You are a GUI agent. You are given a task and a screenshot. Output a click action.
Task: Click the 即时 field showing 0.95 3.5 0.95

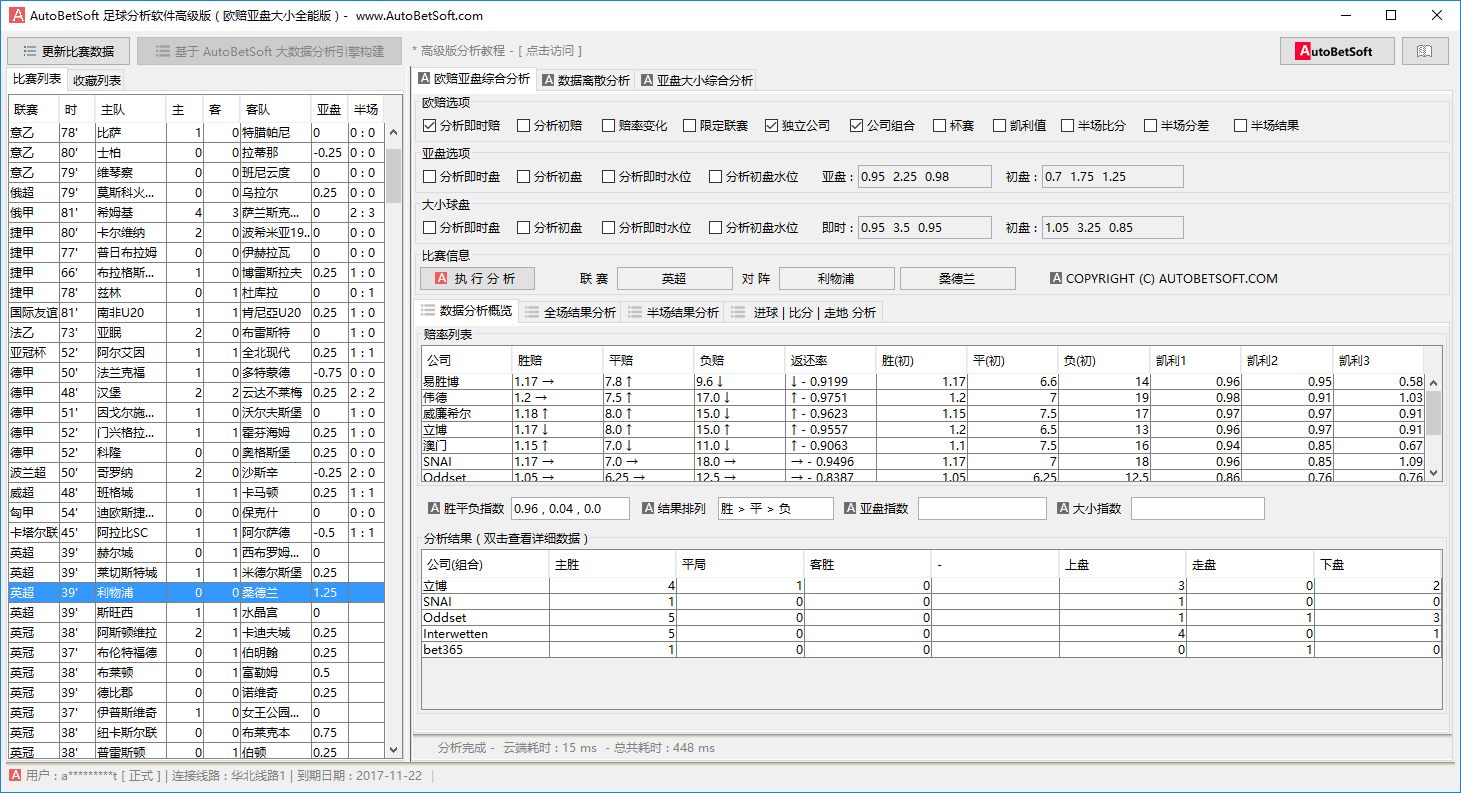927,227
